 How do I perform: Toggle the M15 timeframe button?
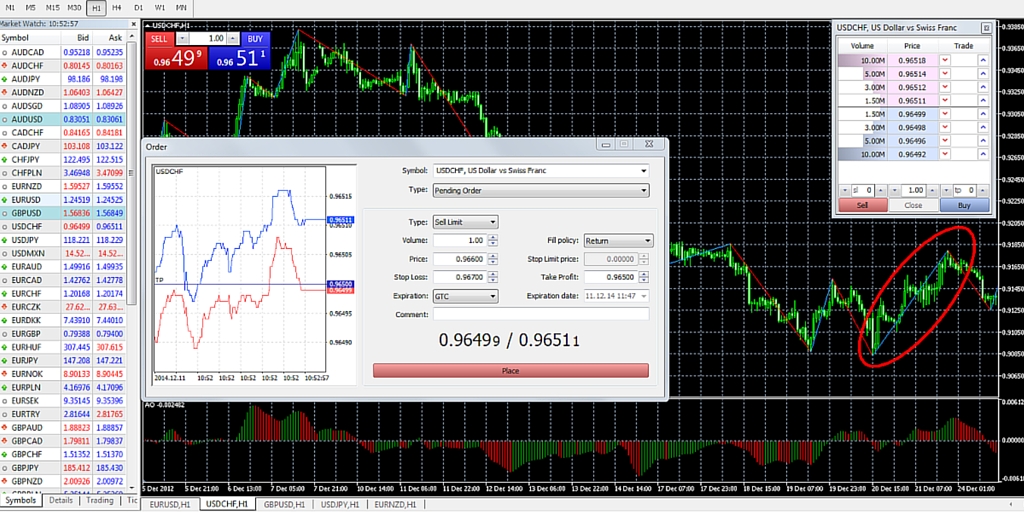(52, 8)
